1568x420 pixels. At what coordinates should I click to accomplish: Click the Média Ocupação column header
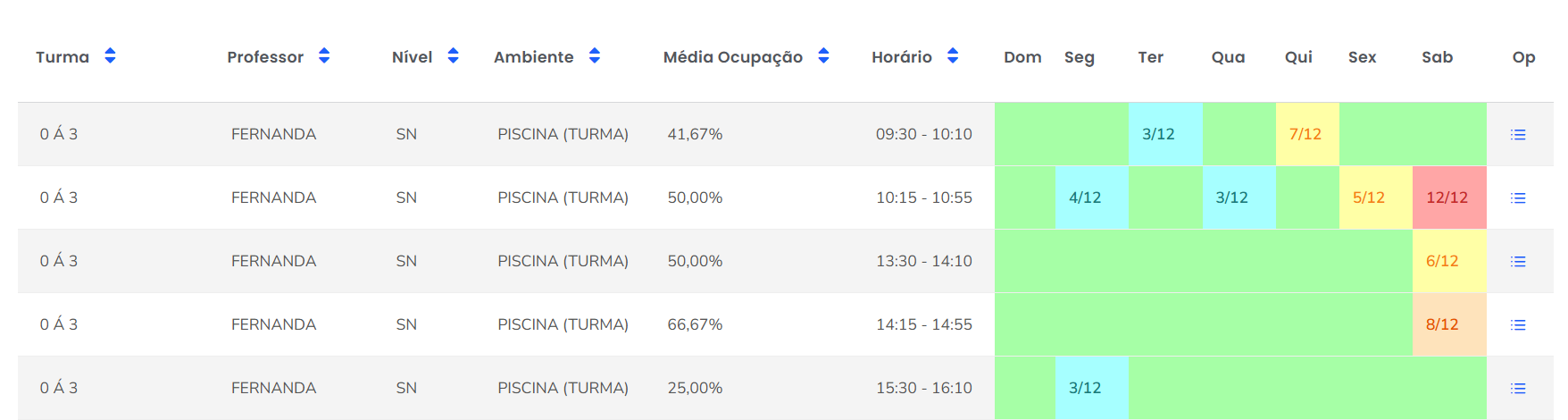(732, 57)
